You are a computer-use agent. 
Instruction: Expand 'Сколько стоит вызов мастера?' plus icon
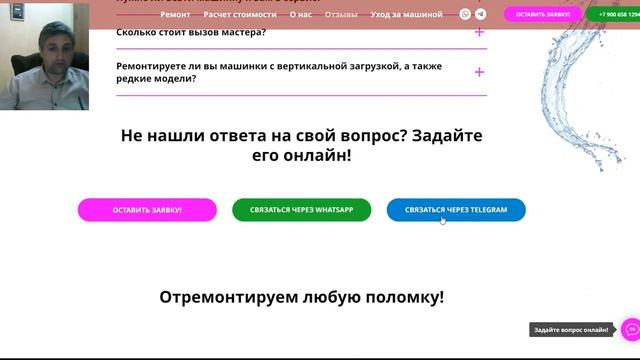click(479, 32)
